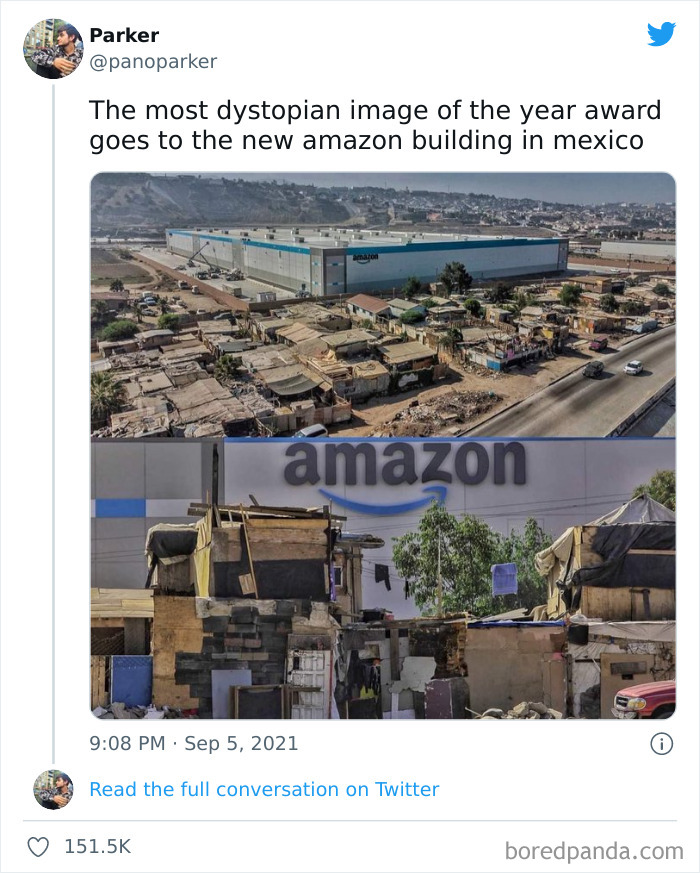The width and height of the screenshot is (700, 873).
Task: Click the Sep 5, 2021 date
Action: tap(241, 743)
